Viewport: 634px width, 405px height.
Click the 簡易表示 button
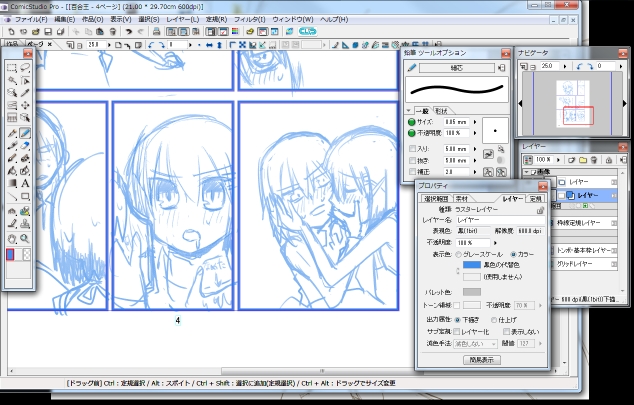pyautogui.click(x=482, y=360)
